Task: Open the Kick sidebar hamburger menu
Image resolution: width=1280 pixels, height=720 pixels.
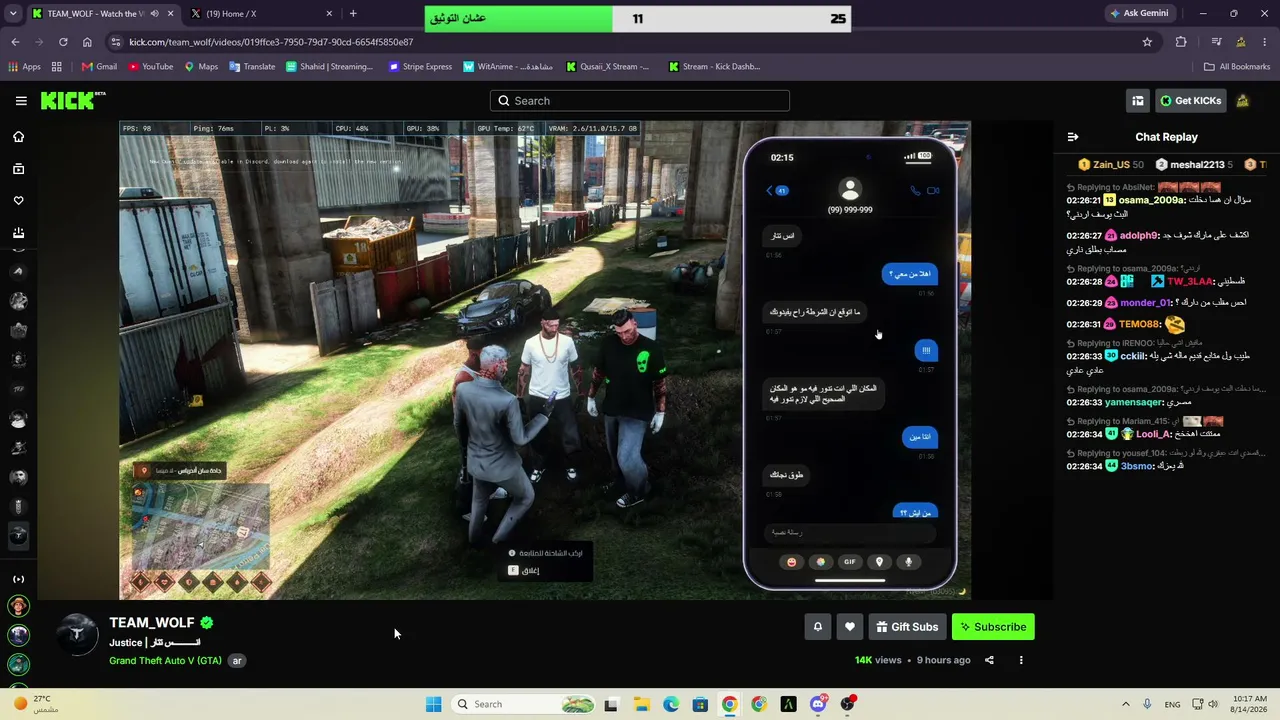Action: (x=21, y=101)
